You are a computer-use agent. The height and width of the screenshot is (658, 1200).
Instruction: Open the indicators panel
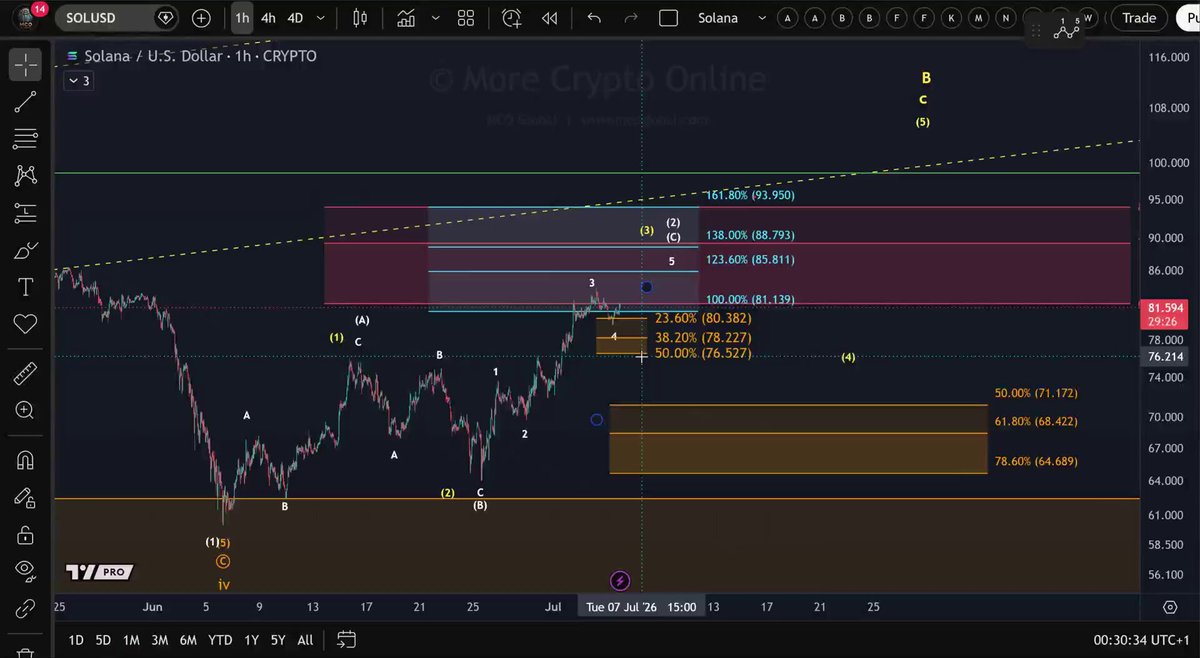[406, 18]
